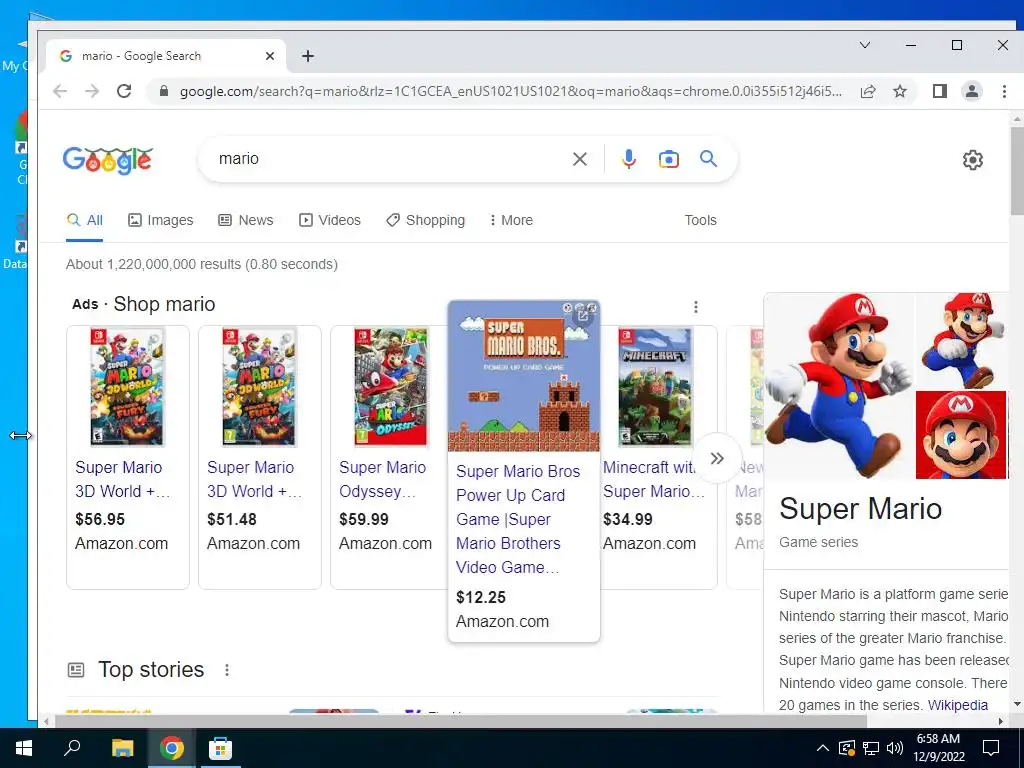Open Windows taskbar search
Viewport: 1024px width, 768px height.
72,748
